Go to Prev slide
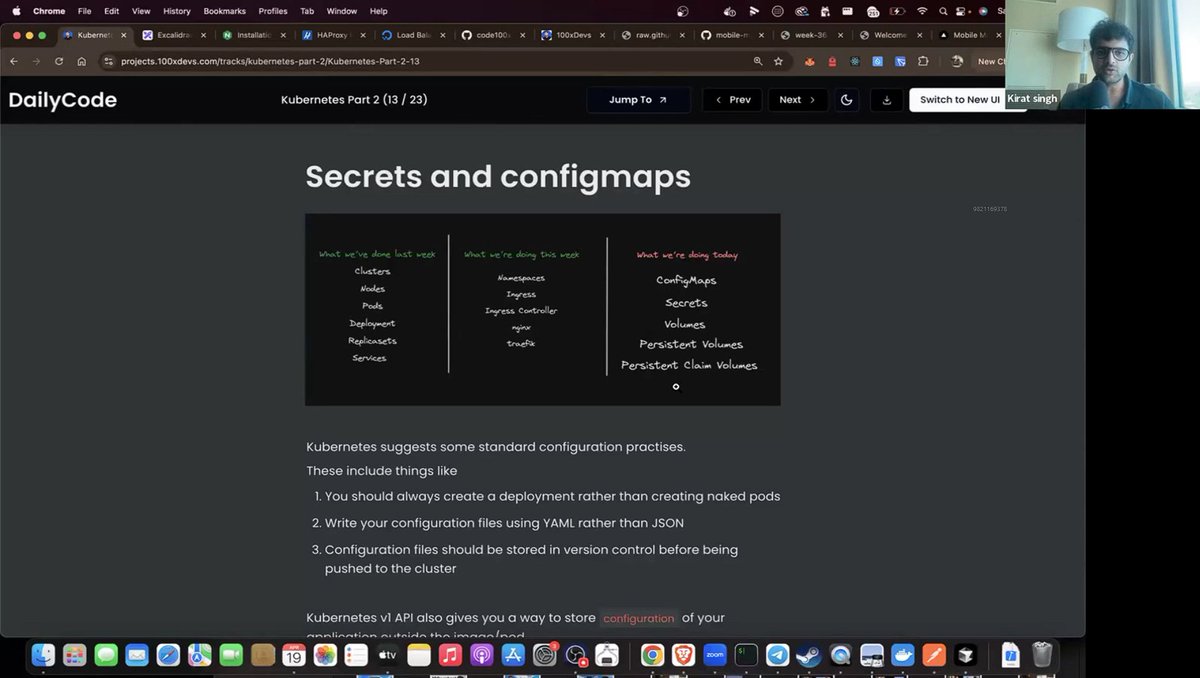The height and width of the screenshot is (678, 1200). coord(732,100)
